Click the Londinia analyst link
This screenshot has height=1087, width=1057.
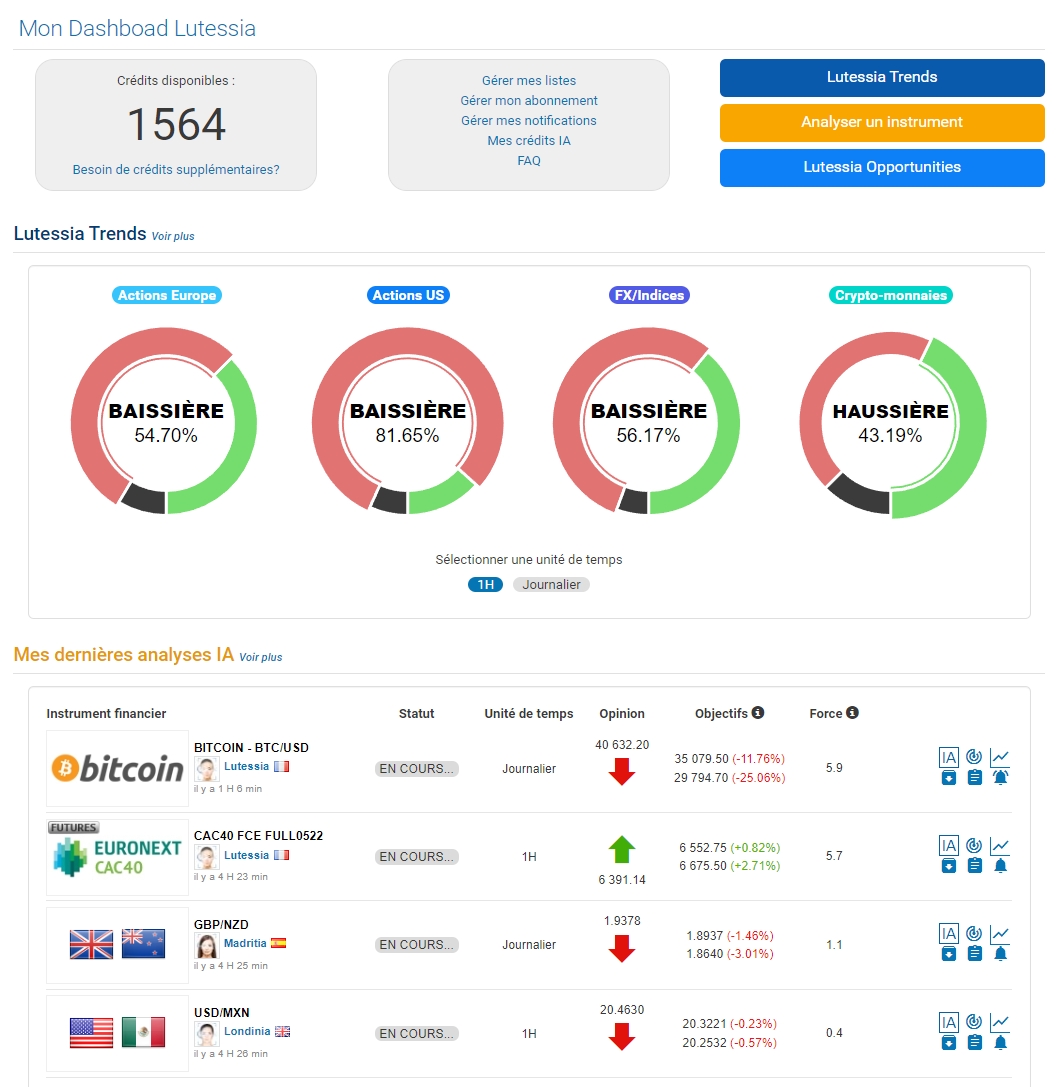[247, 1032]
